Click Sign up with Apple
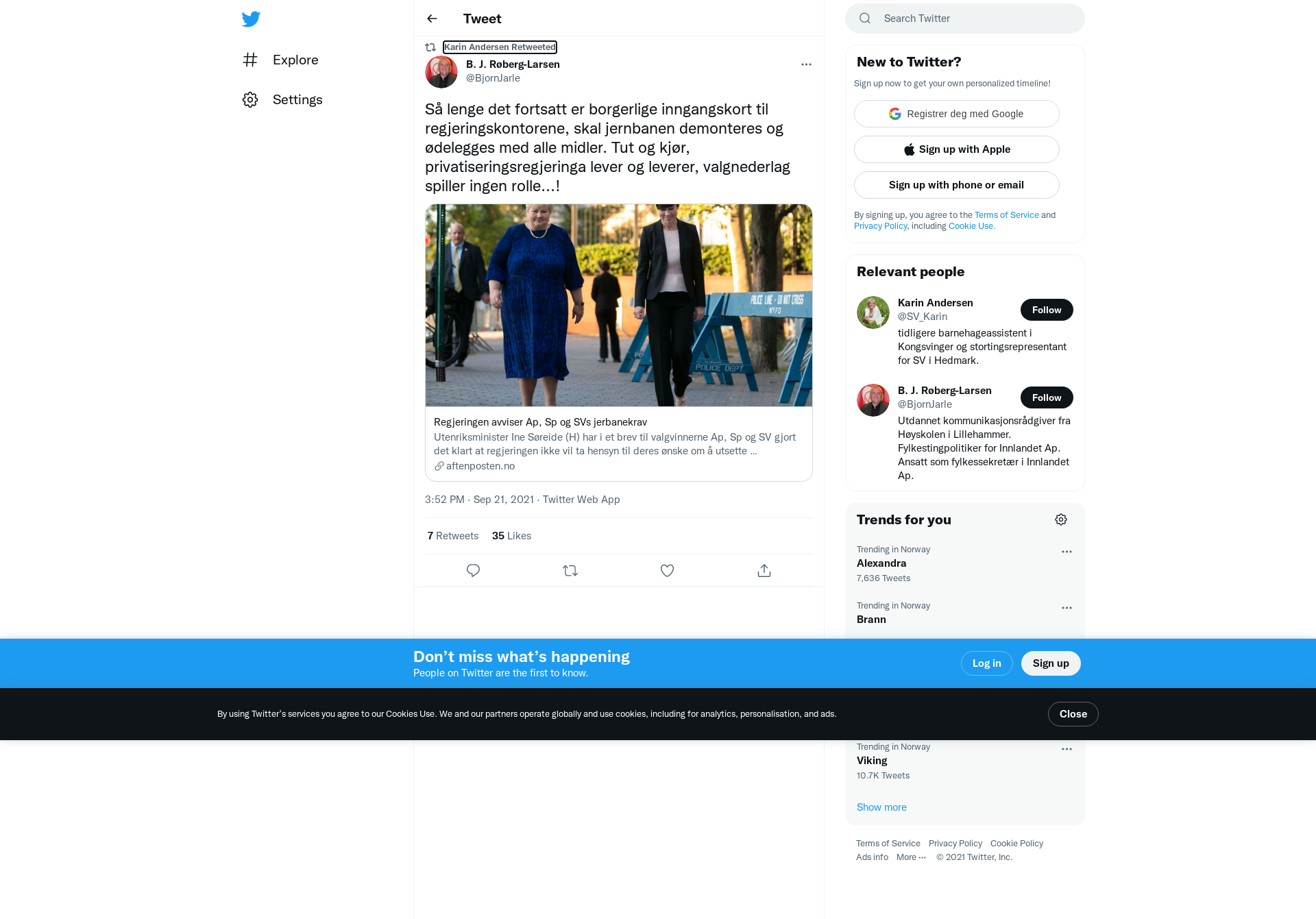Screen dimensions: 1316x919 957,149
